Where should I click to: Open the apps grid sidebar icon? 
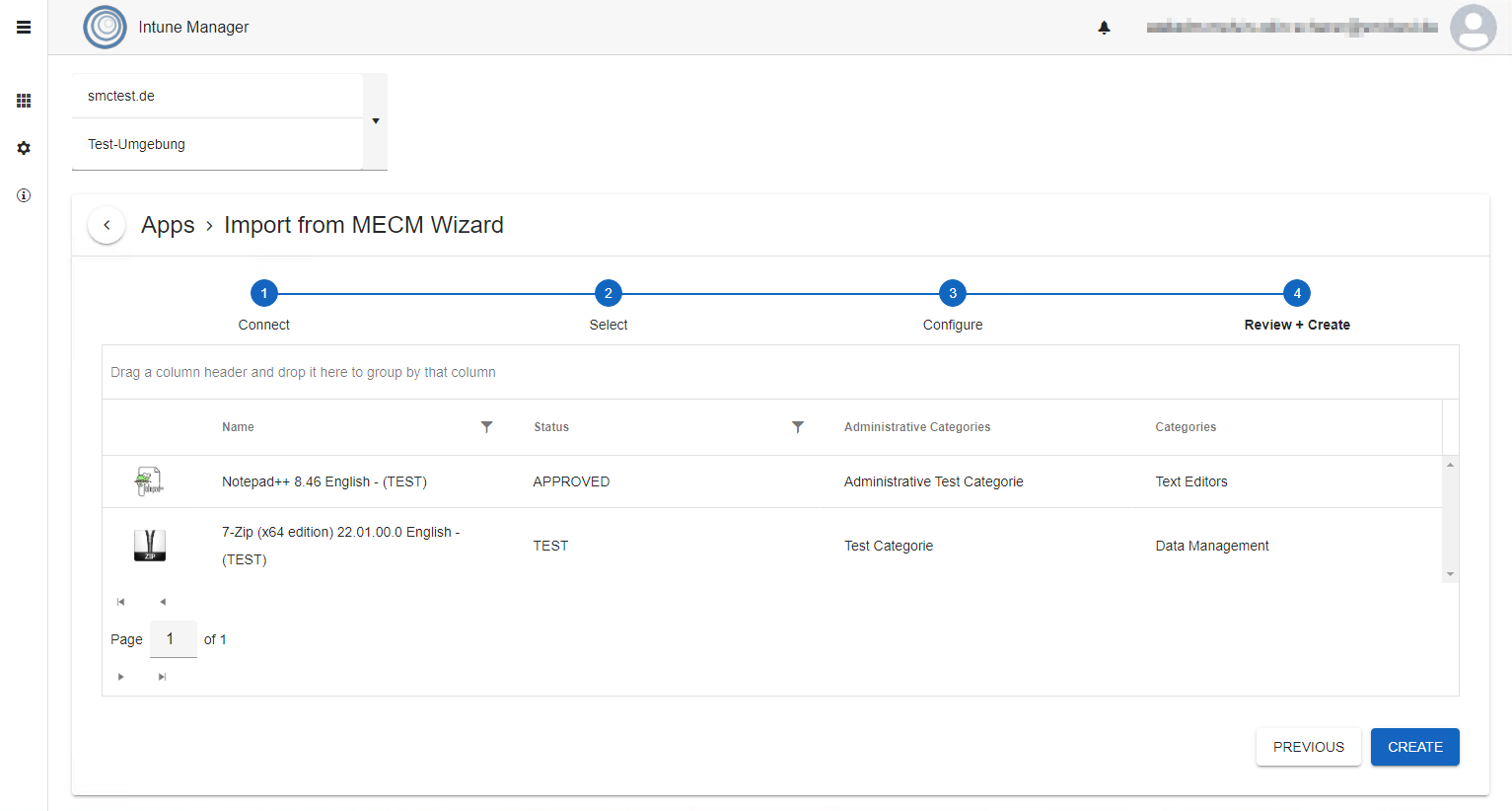click(24, 101)
